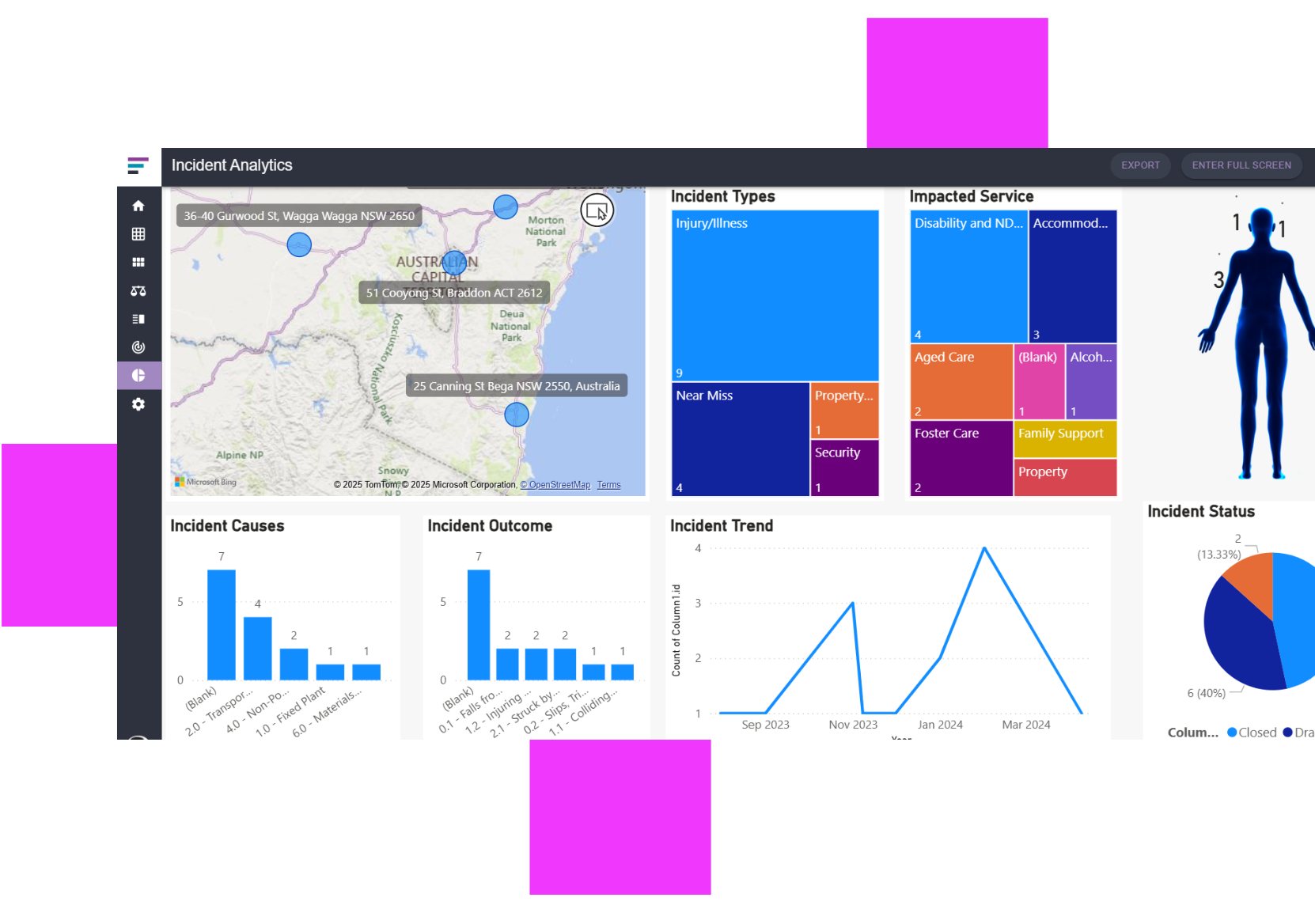The width and height of the screenshot is (1315, 924).
Task: Select the tallest Incident Causes bar
Action: (222, 625)
